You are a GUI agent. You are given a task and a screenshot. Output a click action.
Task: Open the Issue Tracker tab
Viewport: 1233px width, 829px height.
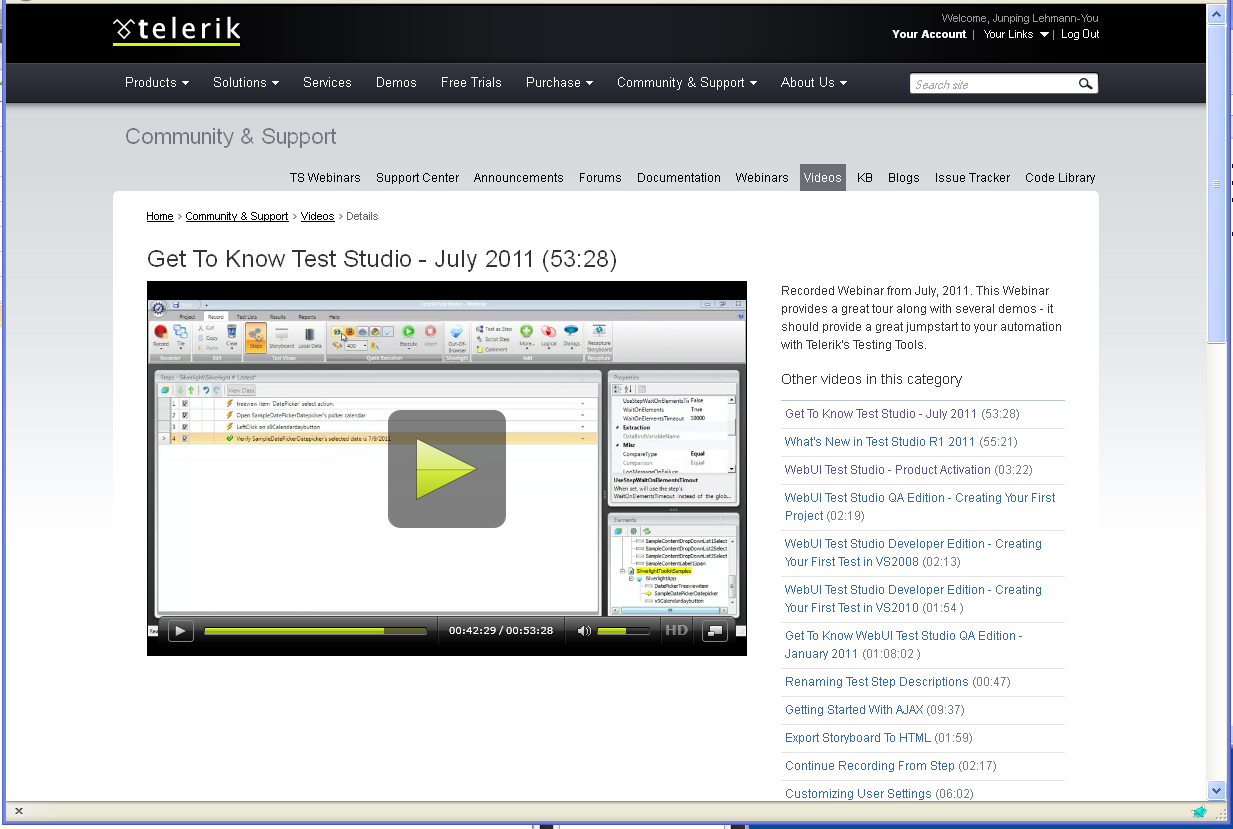coord(972,178)
